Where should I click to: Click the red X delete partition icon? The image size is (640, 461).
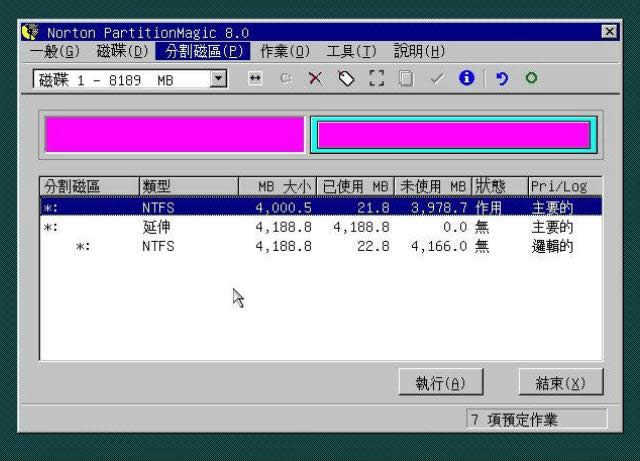coord(315,79)
